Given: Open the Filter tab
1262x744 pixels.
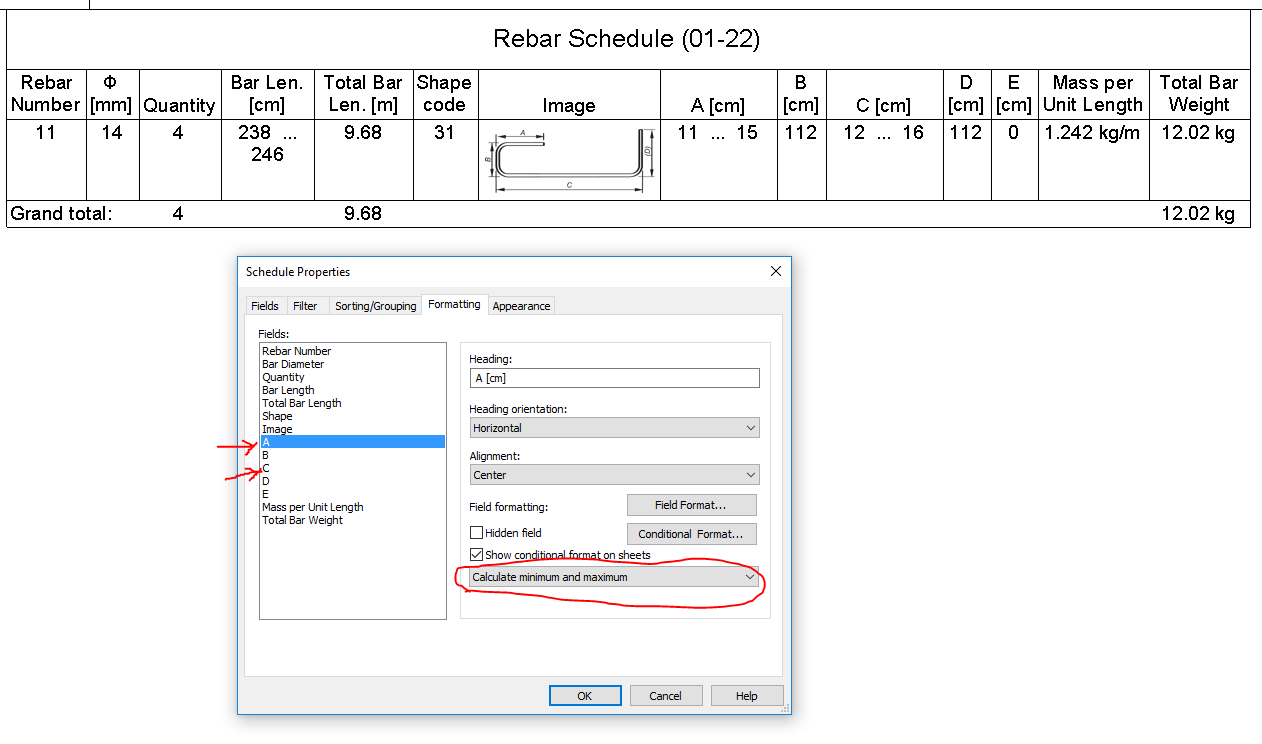Looking at the screenshot, I should [x=306, y=305].
